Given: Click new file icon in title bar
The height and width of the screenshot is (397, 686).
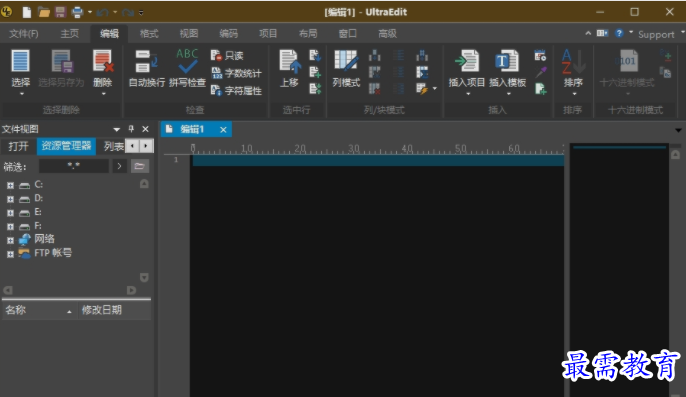Looking at the screenshot, I should [27, 12].
